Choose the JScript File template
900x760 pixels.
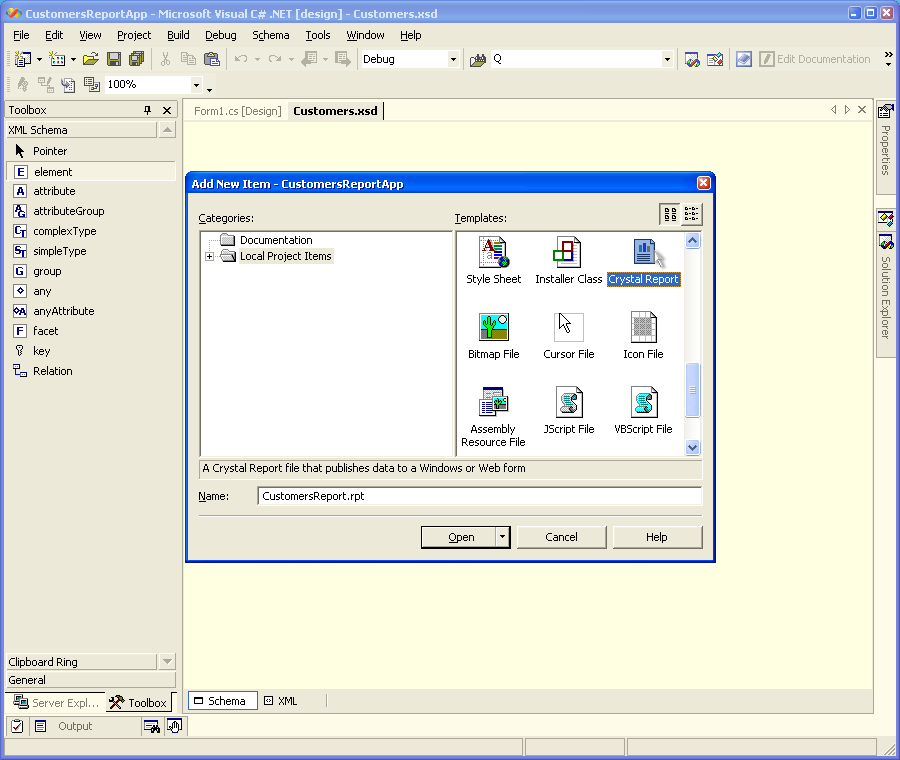click(x=568, y=403)
